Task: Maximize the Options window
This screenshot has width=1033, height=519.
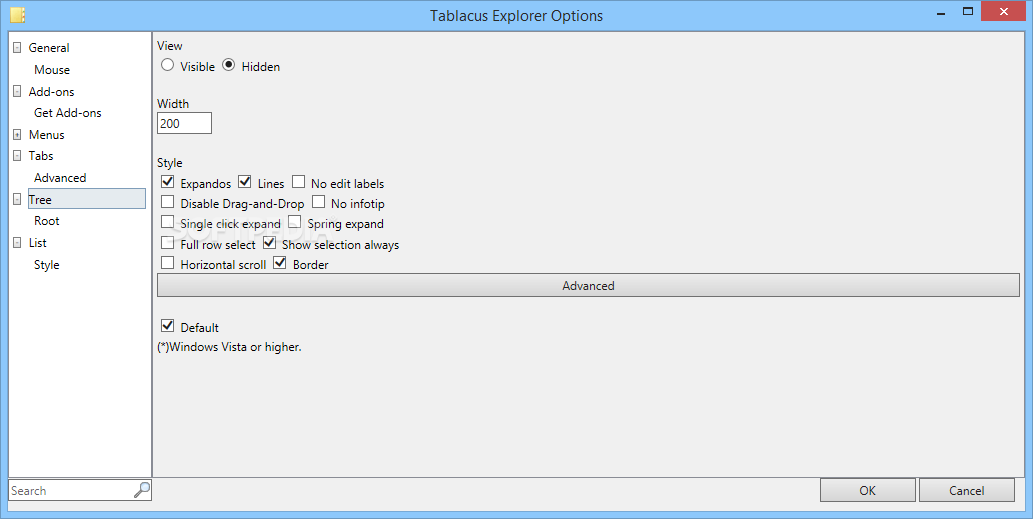Action: pos(968,11)
